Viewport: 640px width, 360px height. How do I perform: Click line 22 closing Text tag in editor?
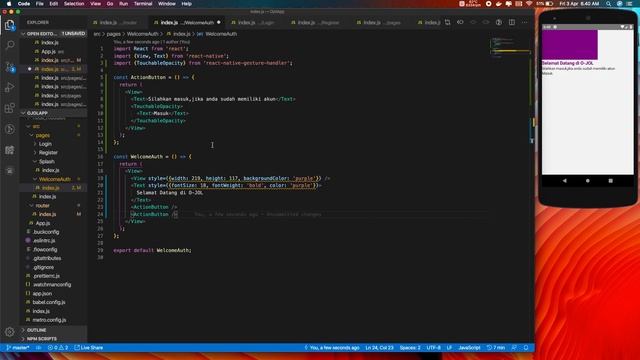pos(141,200)
